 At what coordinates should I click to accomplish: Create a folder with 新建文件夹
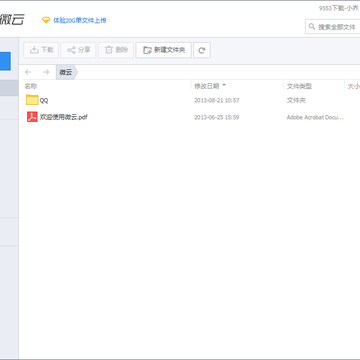click(163, 50)
